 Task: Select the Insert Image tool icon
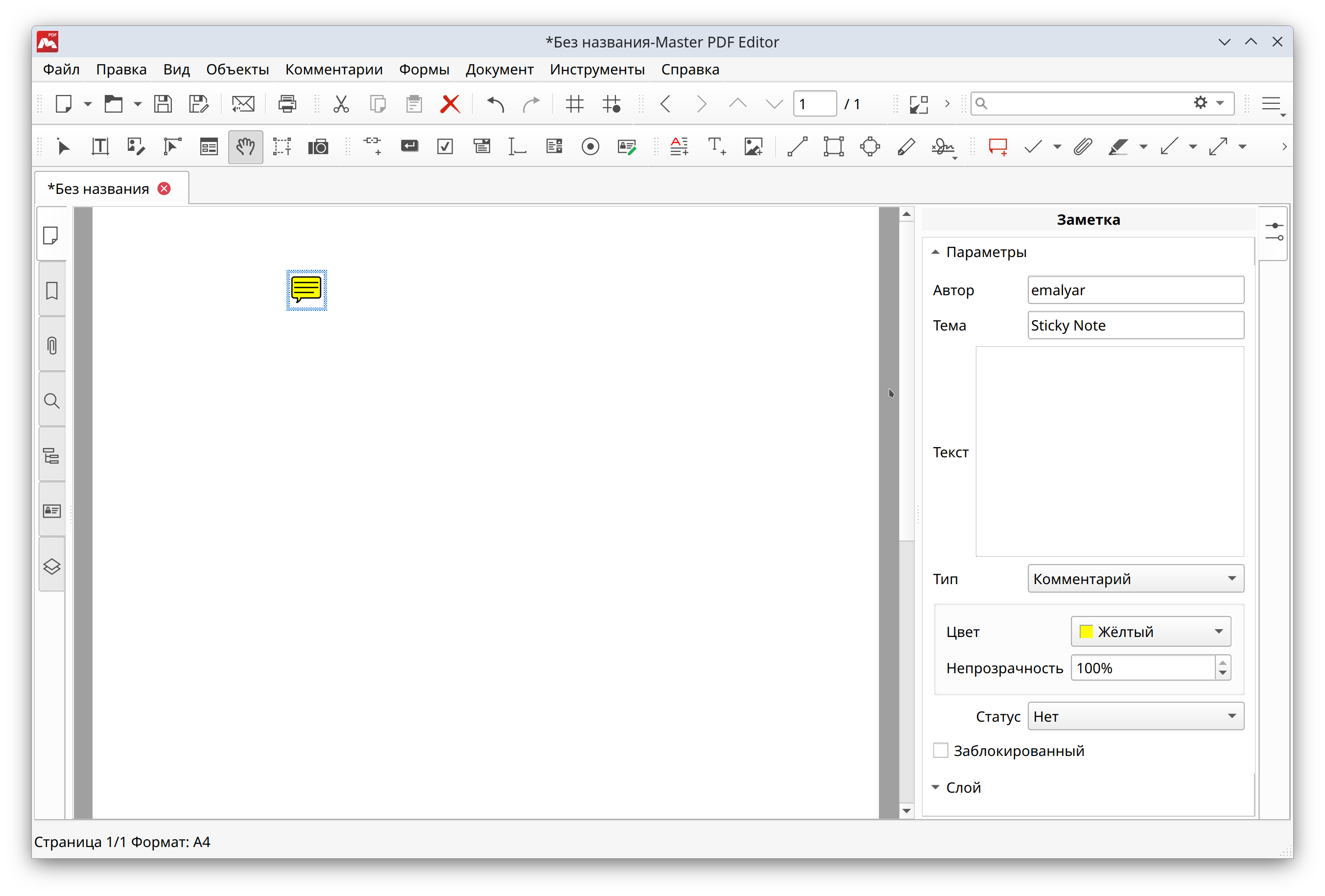(753, 147)
